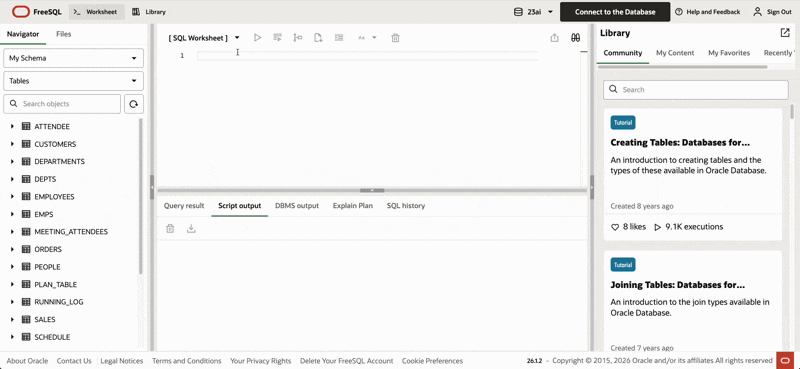The height and width of the screenshot is (369, 800).
Task: Click the new file icon in toolbar
Action: [318, 37]
